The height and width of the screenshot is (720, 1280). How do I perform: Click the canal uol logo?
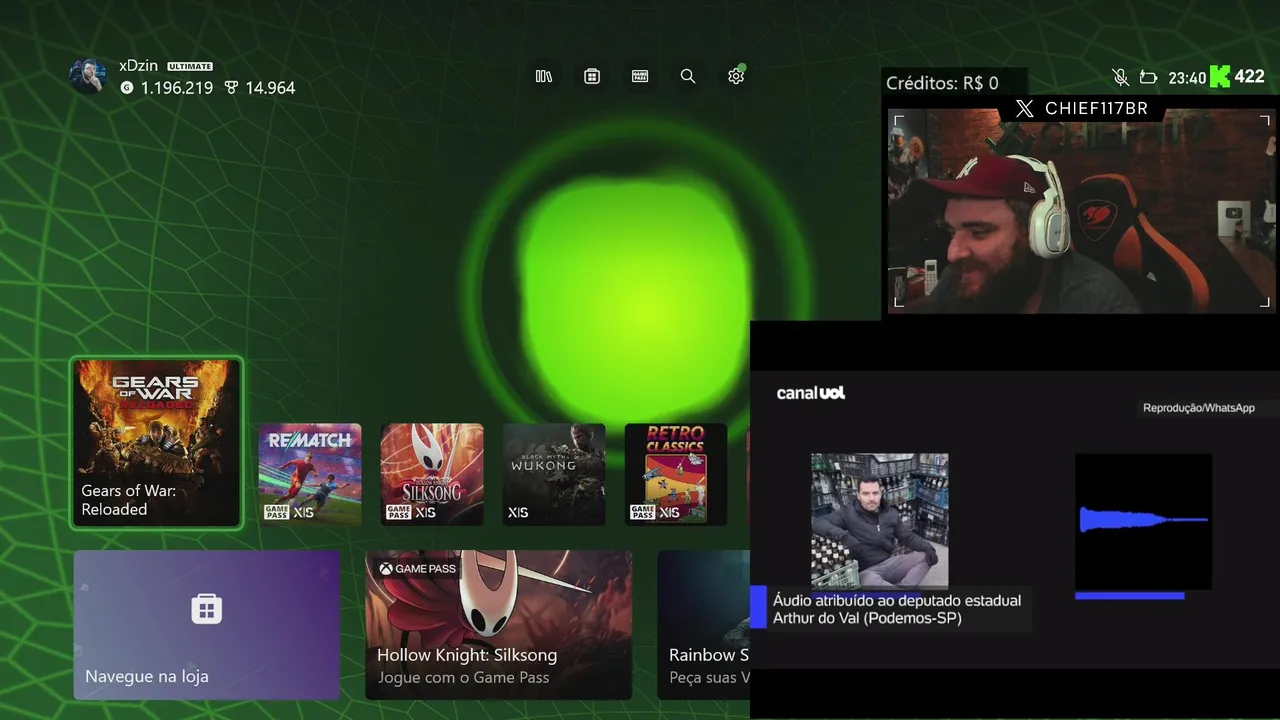811,393
